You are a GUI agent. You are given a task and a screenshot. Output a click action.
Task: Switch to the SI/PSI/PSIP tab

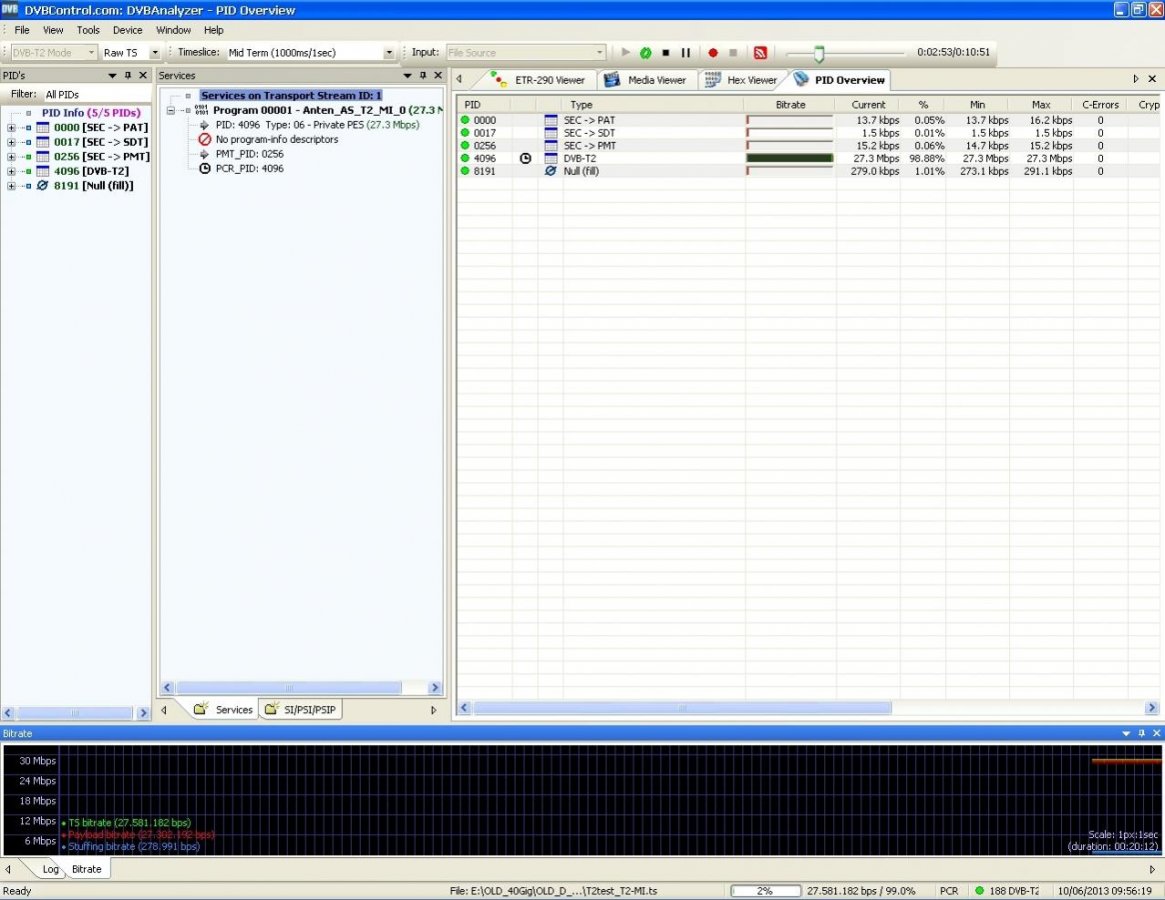click(x=300, y=710)
